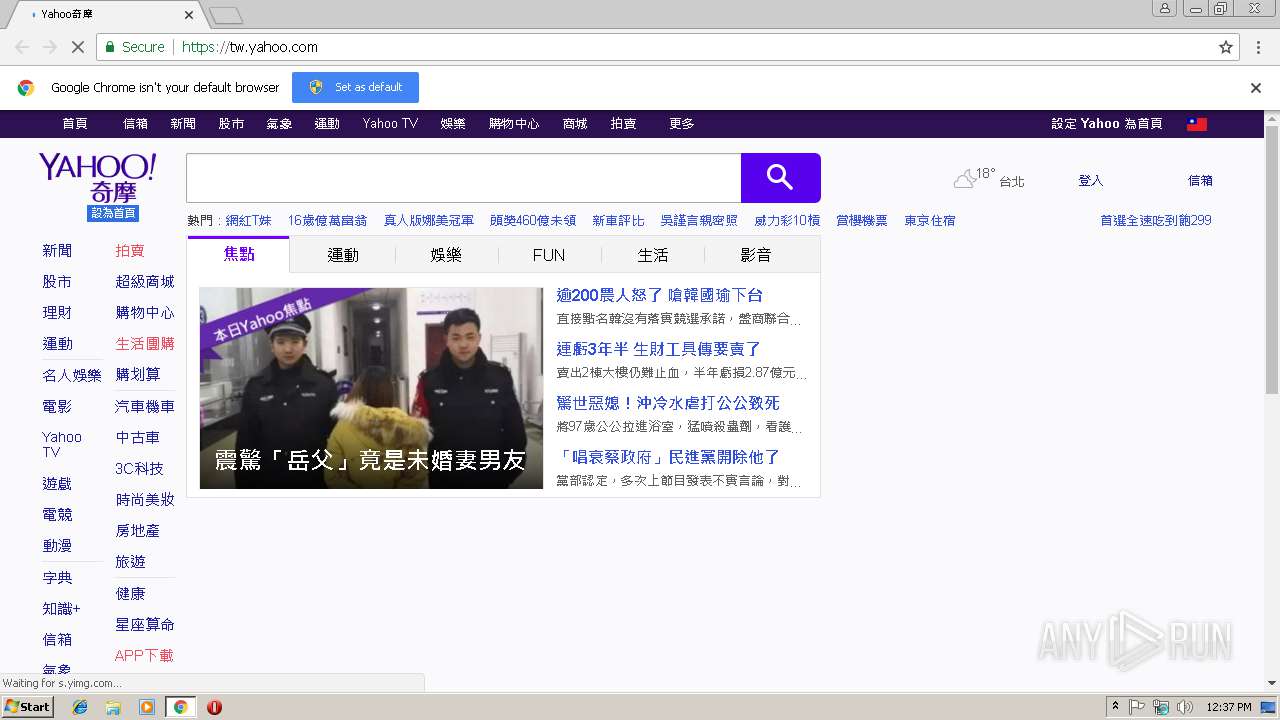Open 超級商城 in the left sidebar

point(145,282)
